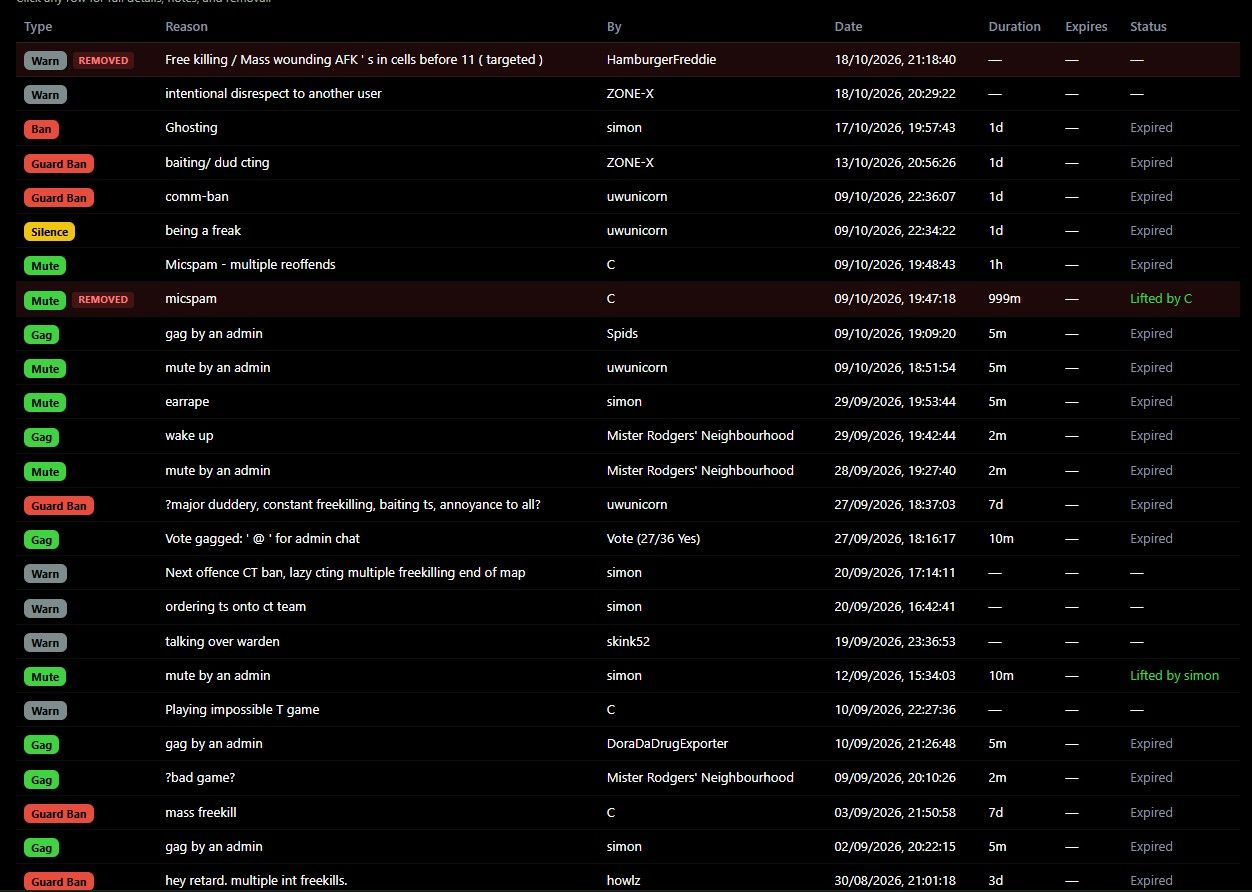
Task: Click the Gag badge for wake up
Action: tap(41, 437)
